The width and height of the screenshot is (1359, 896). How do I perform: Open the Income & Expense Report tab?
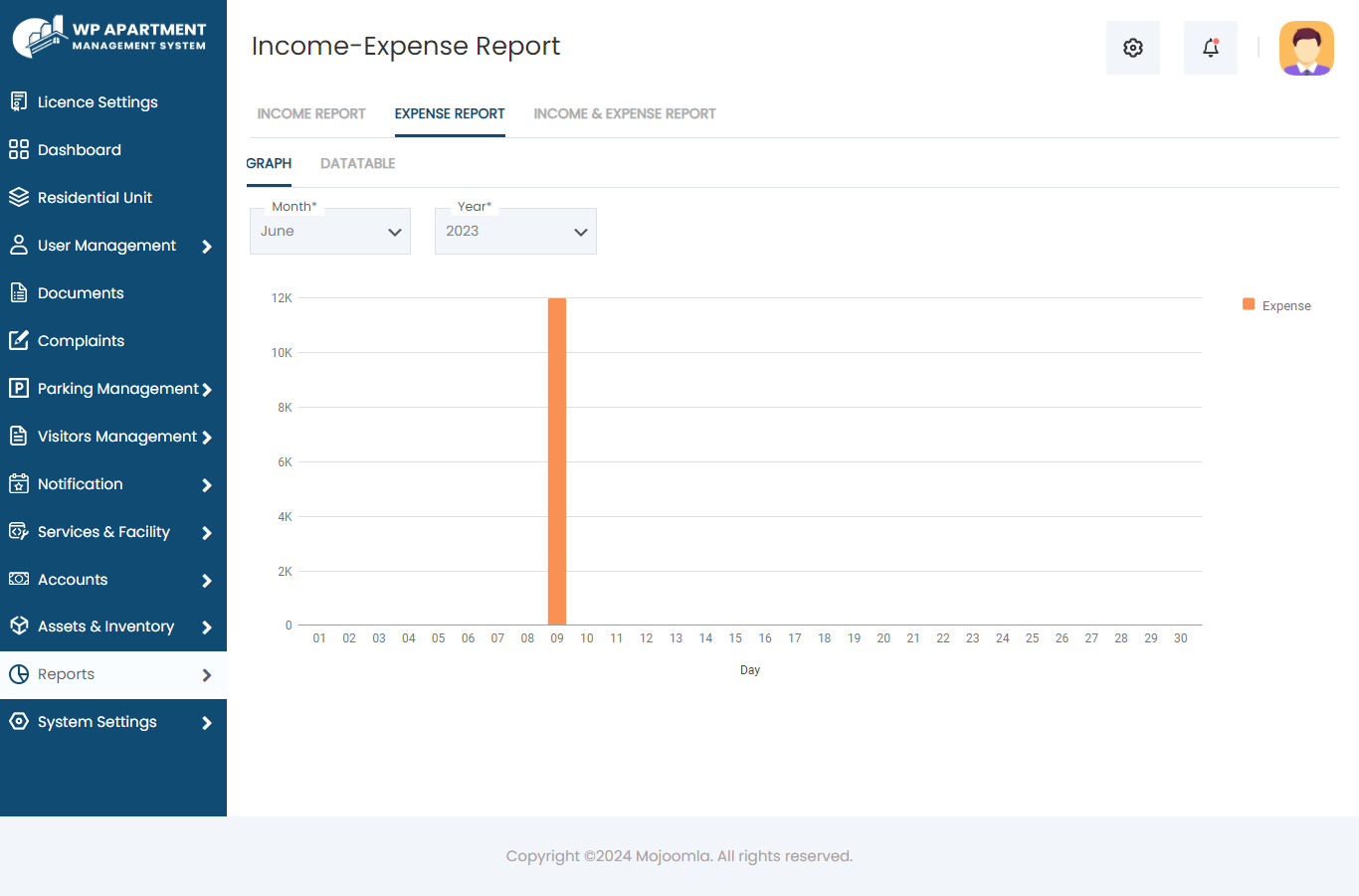tap(625, 113)
